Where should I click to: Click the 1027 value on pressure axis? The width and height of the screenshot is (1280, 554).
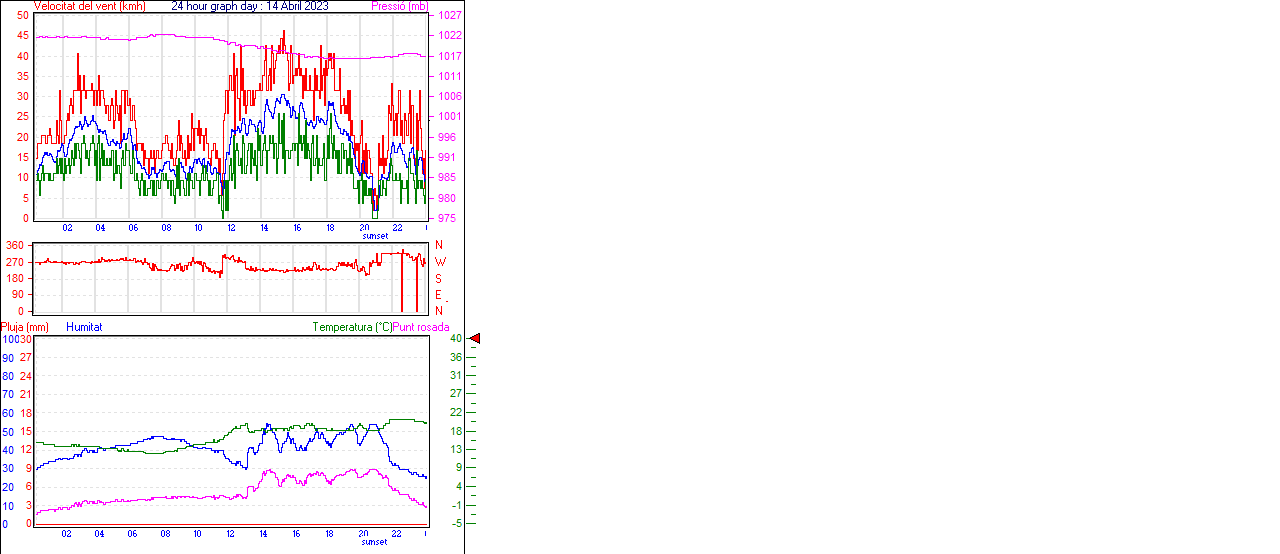click(450, 16)
